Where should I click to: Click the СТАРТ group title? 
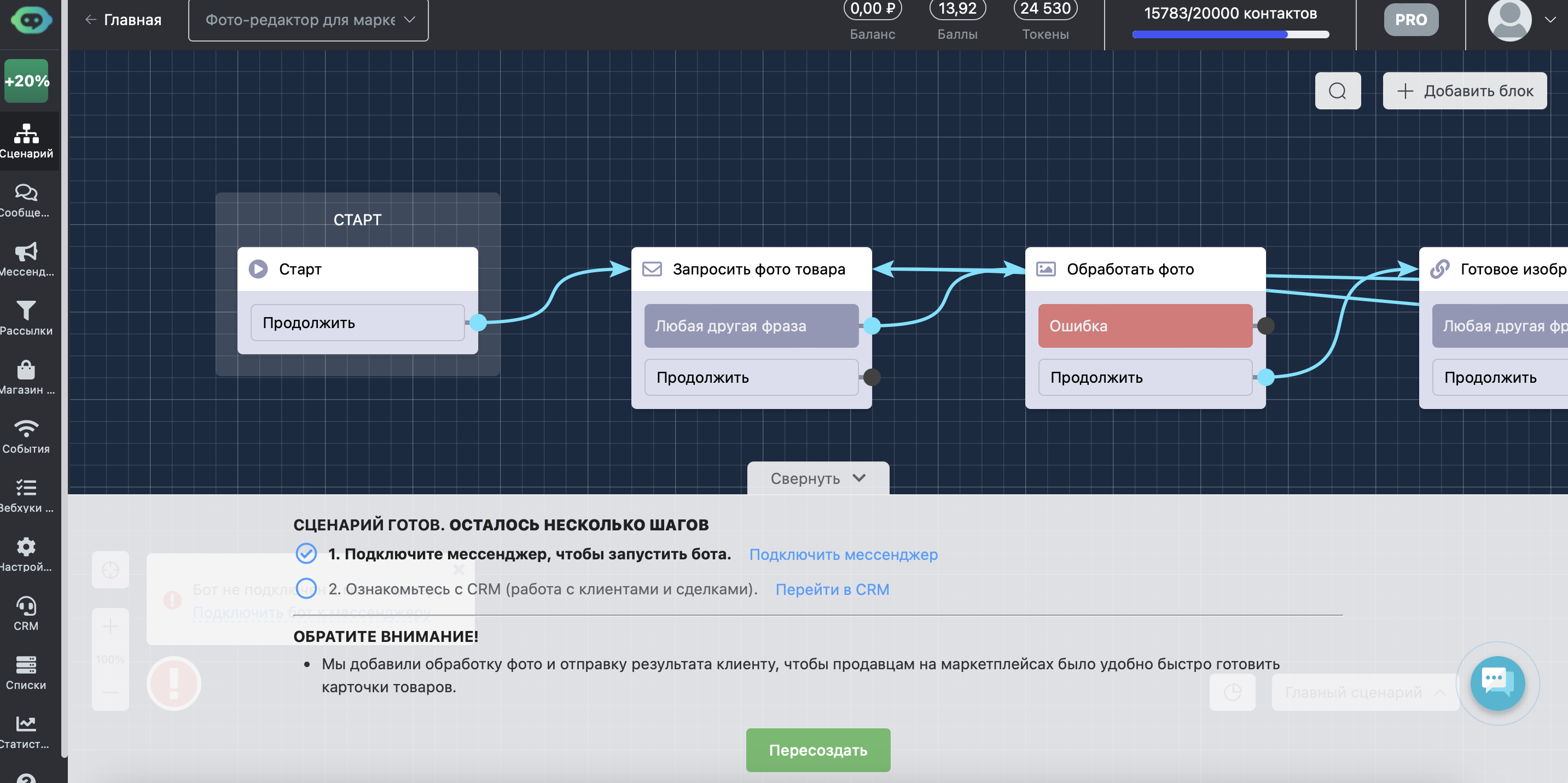click(x=357, y=220)
